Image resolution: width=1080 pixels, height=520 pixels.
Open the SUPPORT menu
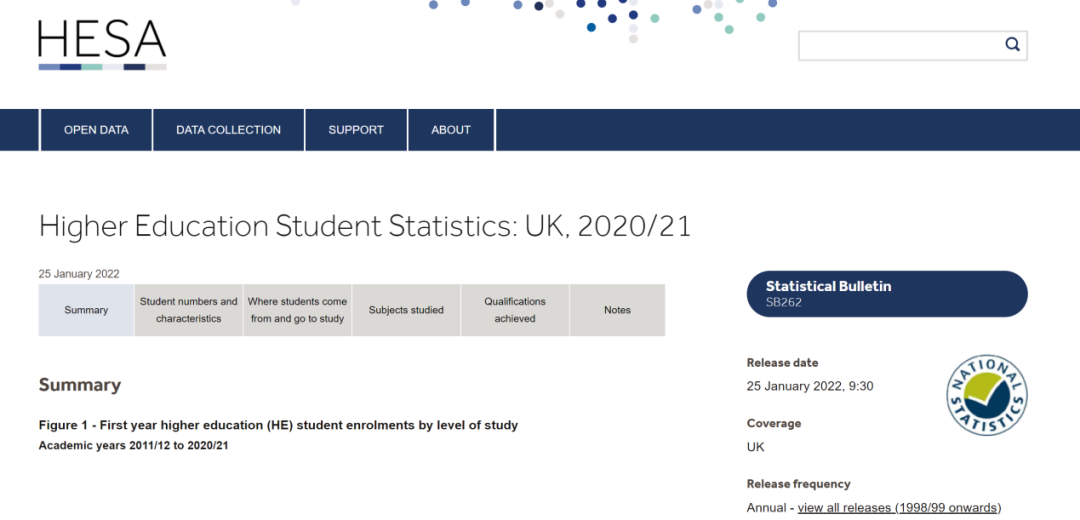tap(356, 129)
